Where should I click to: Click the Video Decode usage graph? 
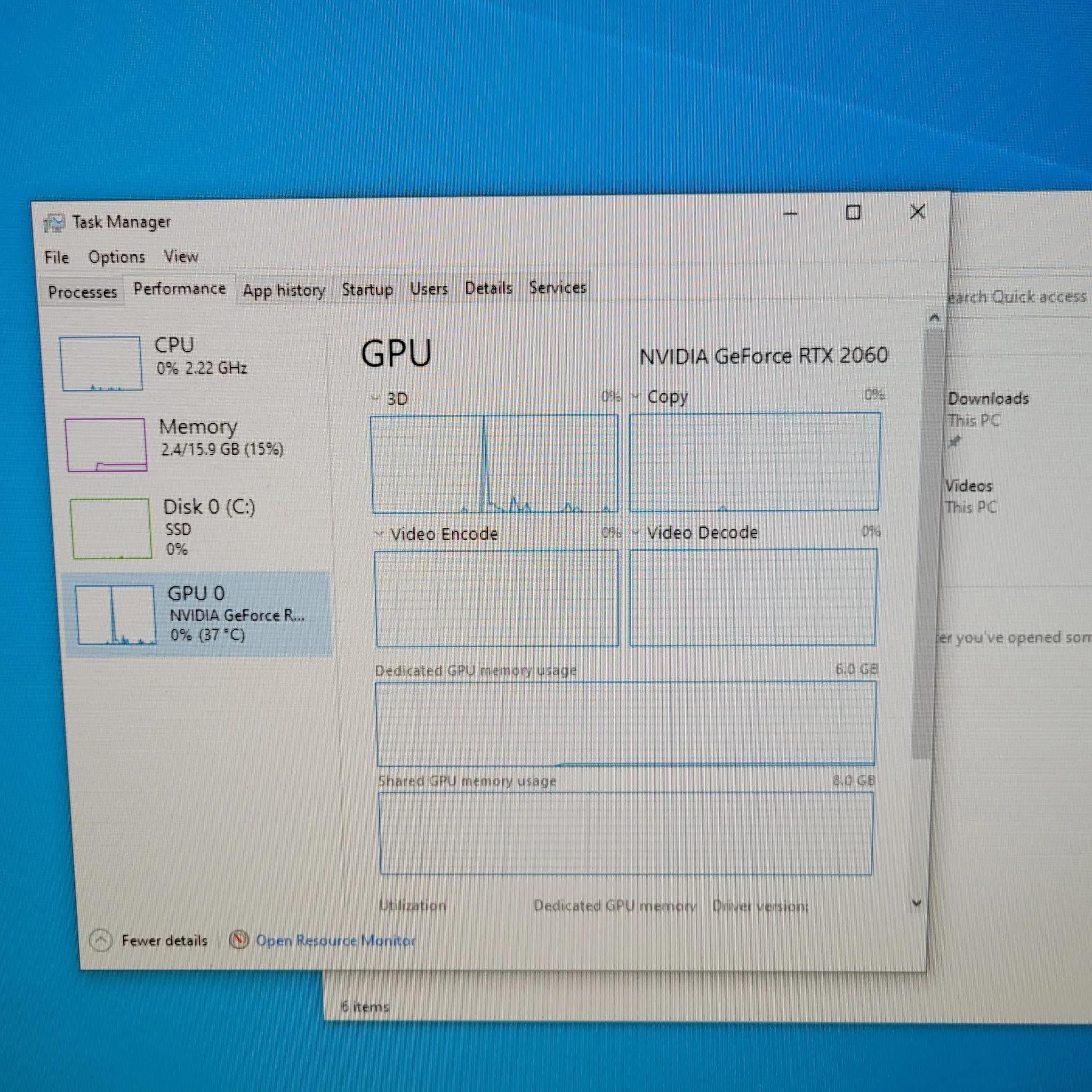pyautogui.click(x=753, y=597)
